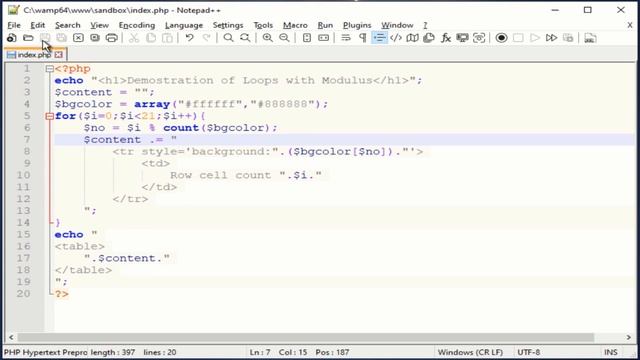Click the 'UTF-8' encoding status entry
The image size is (640, 360).
tap(529, 352)
